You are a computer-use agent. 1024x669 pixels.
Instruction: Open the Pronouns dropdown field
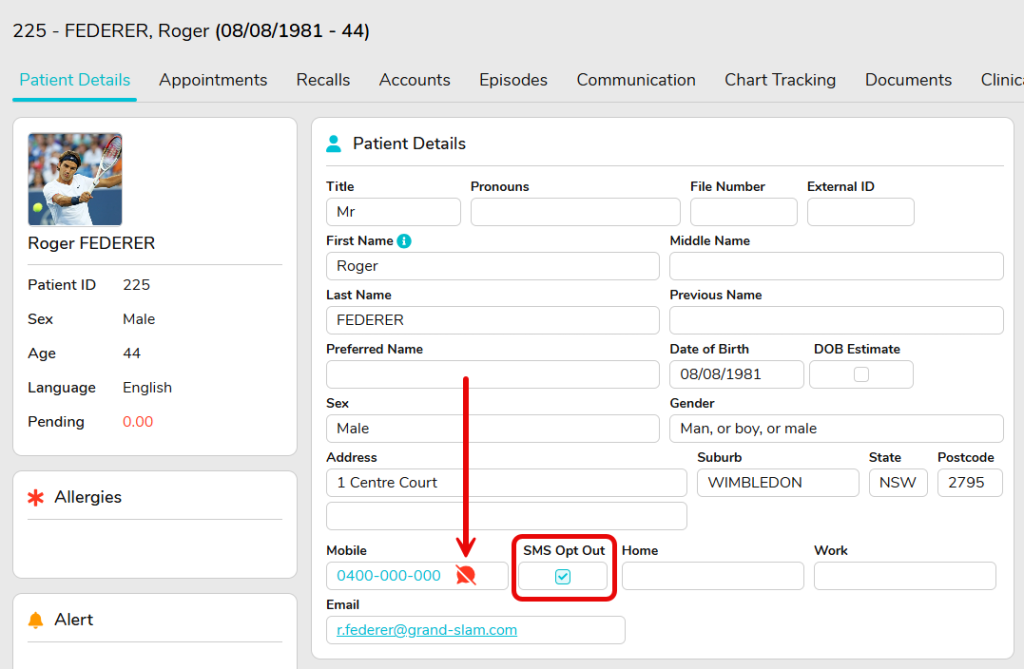click(575, 212)
